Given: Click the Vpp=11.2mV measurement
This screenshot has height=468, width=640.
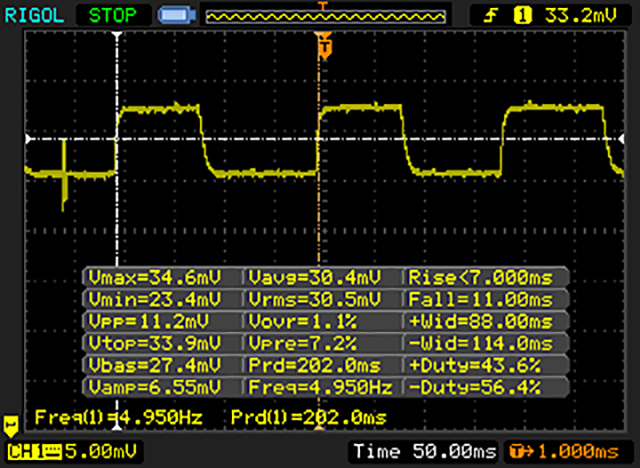Looking at the screenshot, I should 149,322.
